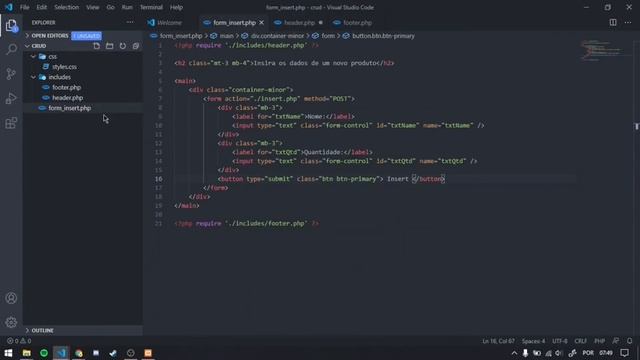This screenshot has height=360, width=640.
Task: Open Spotify from taskbar
Action: pyautogui.click(x=44, y=353)
